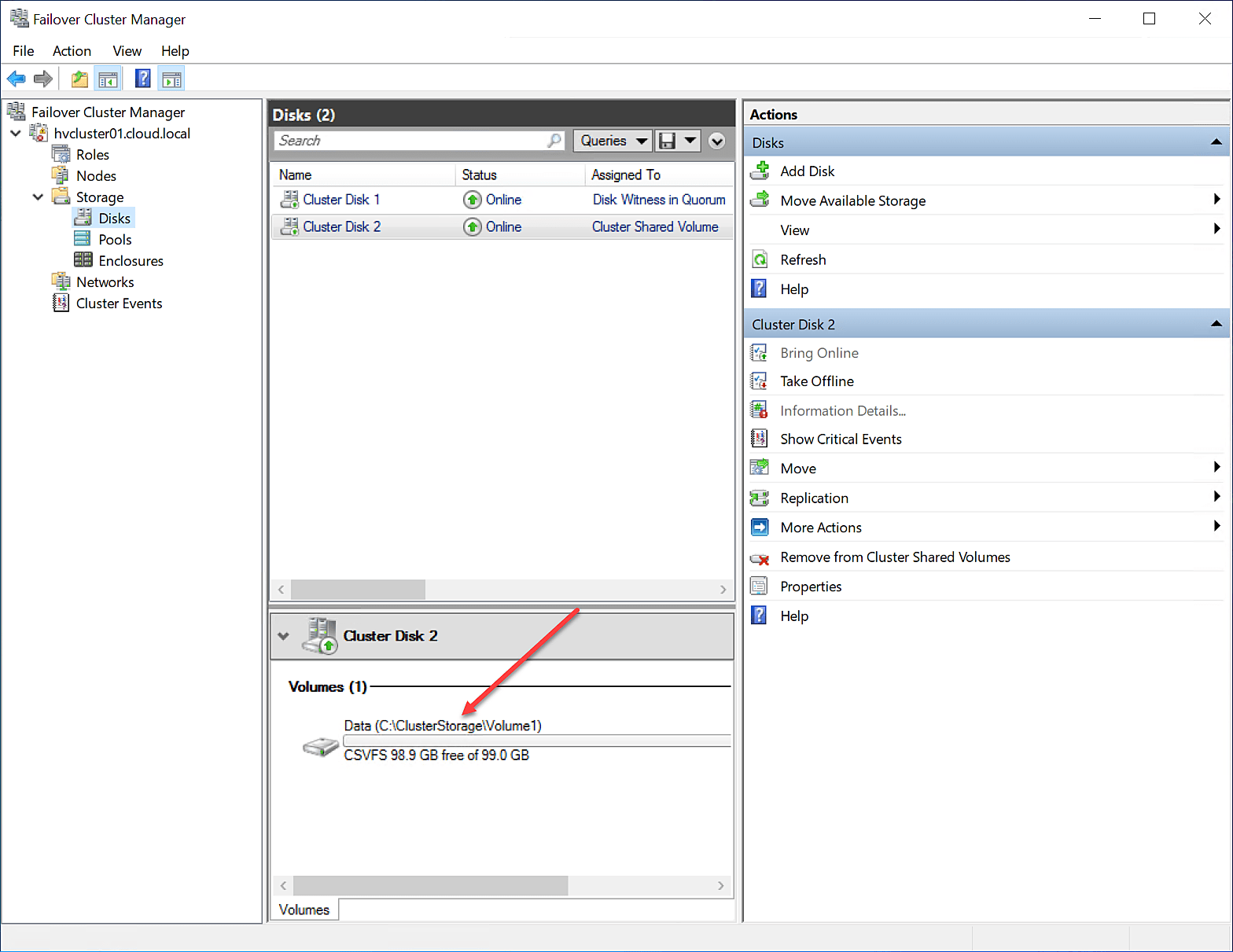Click the forward arrow toolbar icon

43,79
